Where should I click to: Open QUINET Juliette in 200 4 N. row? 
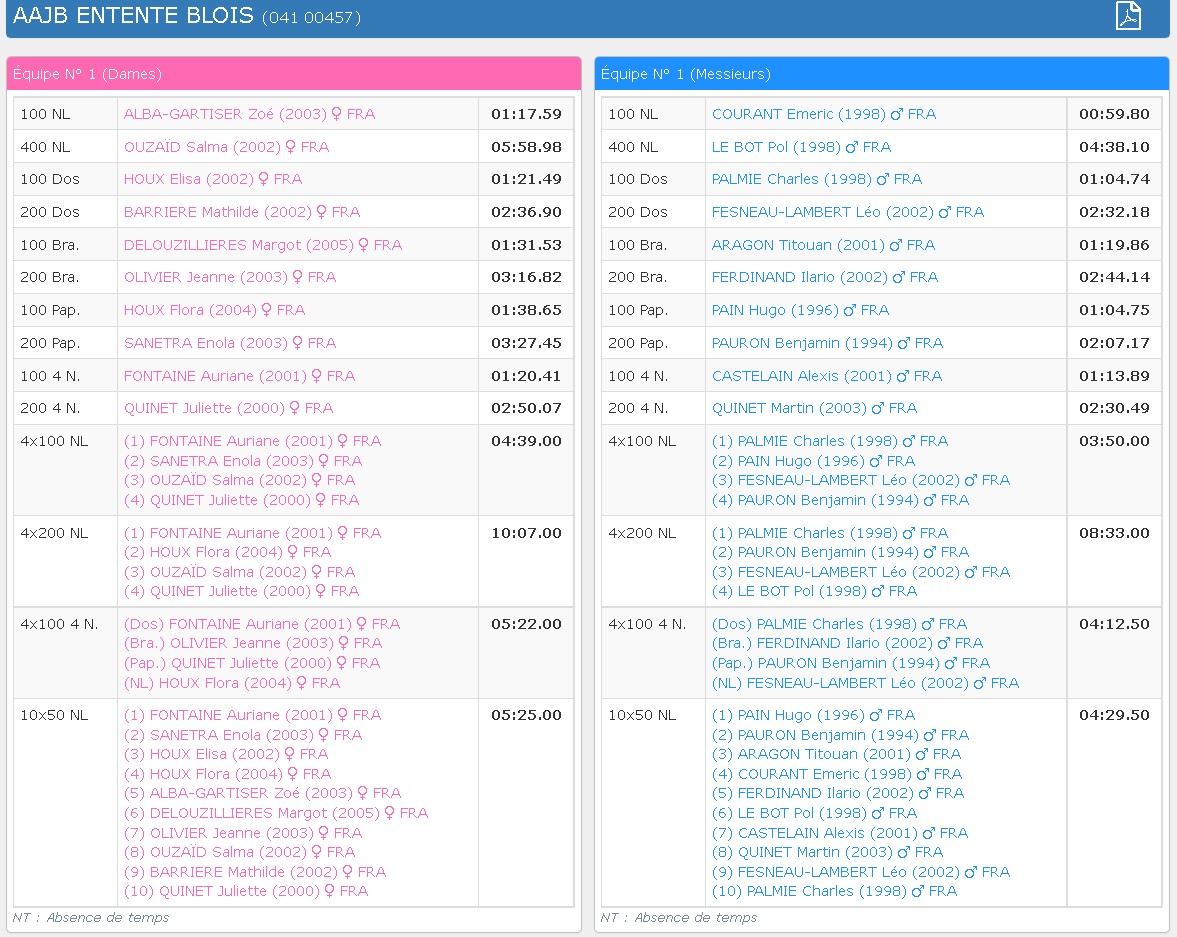[x=228, y=408]
